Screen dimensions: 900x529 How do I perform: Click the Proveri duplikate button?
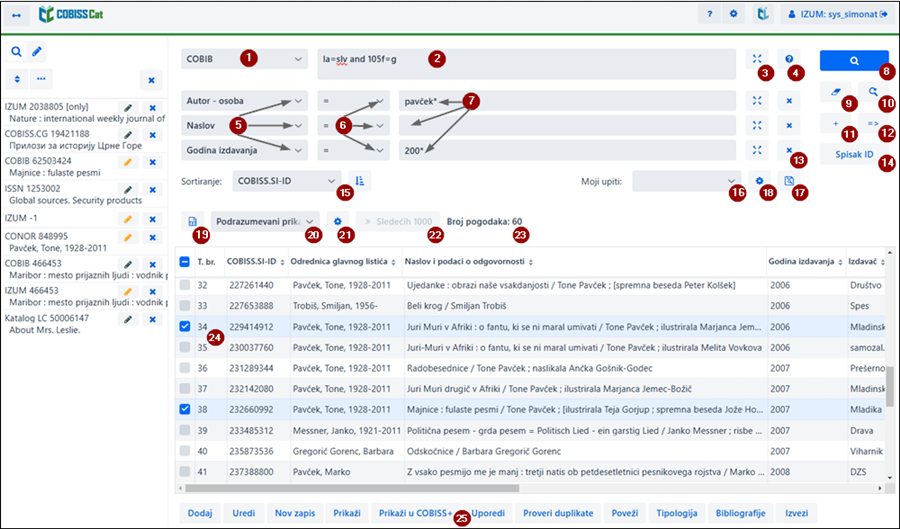coord(558,513)
